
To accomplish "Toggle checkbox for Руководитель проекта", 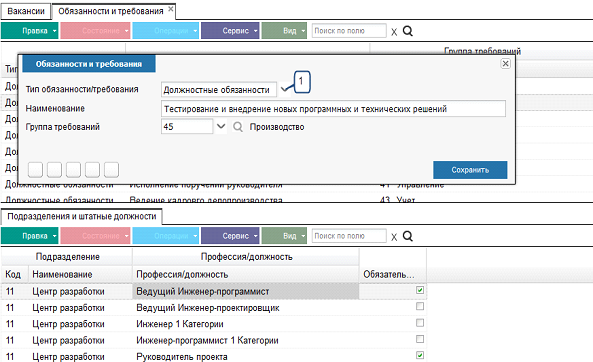I will pyautogui.click(x=420, y=355).
